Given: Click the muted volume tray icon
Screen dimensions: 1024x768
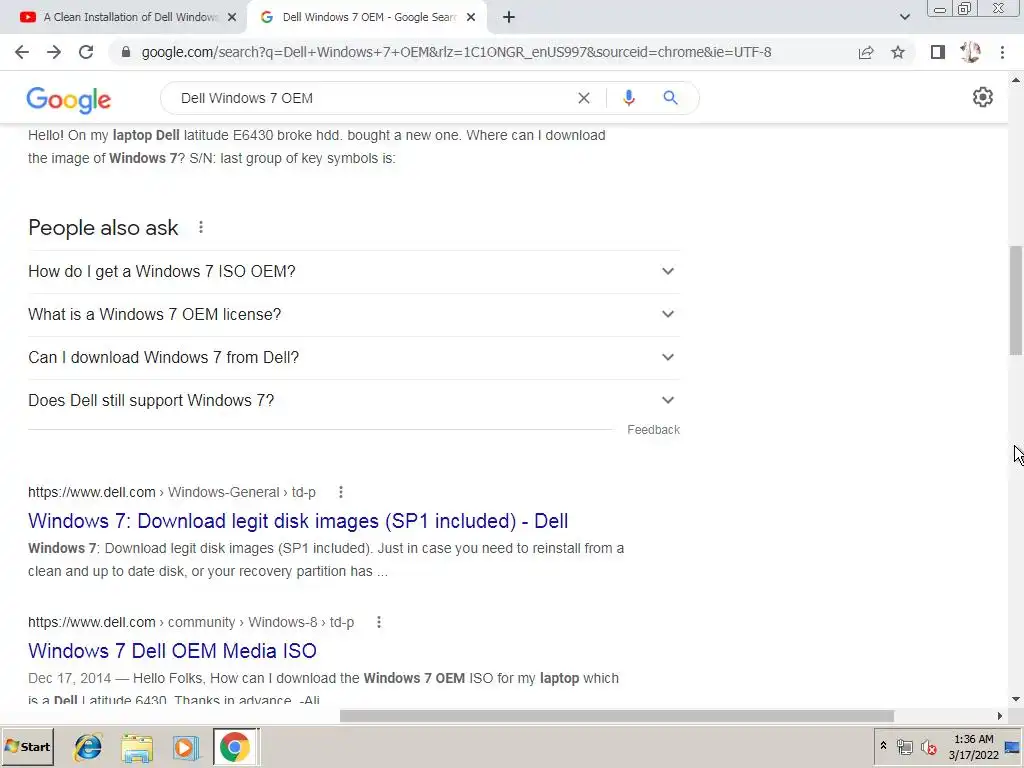Looking at the screenshot, I should point(929,747).
